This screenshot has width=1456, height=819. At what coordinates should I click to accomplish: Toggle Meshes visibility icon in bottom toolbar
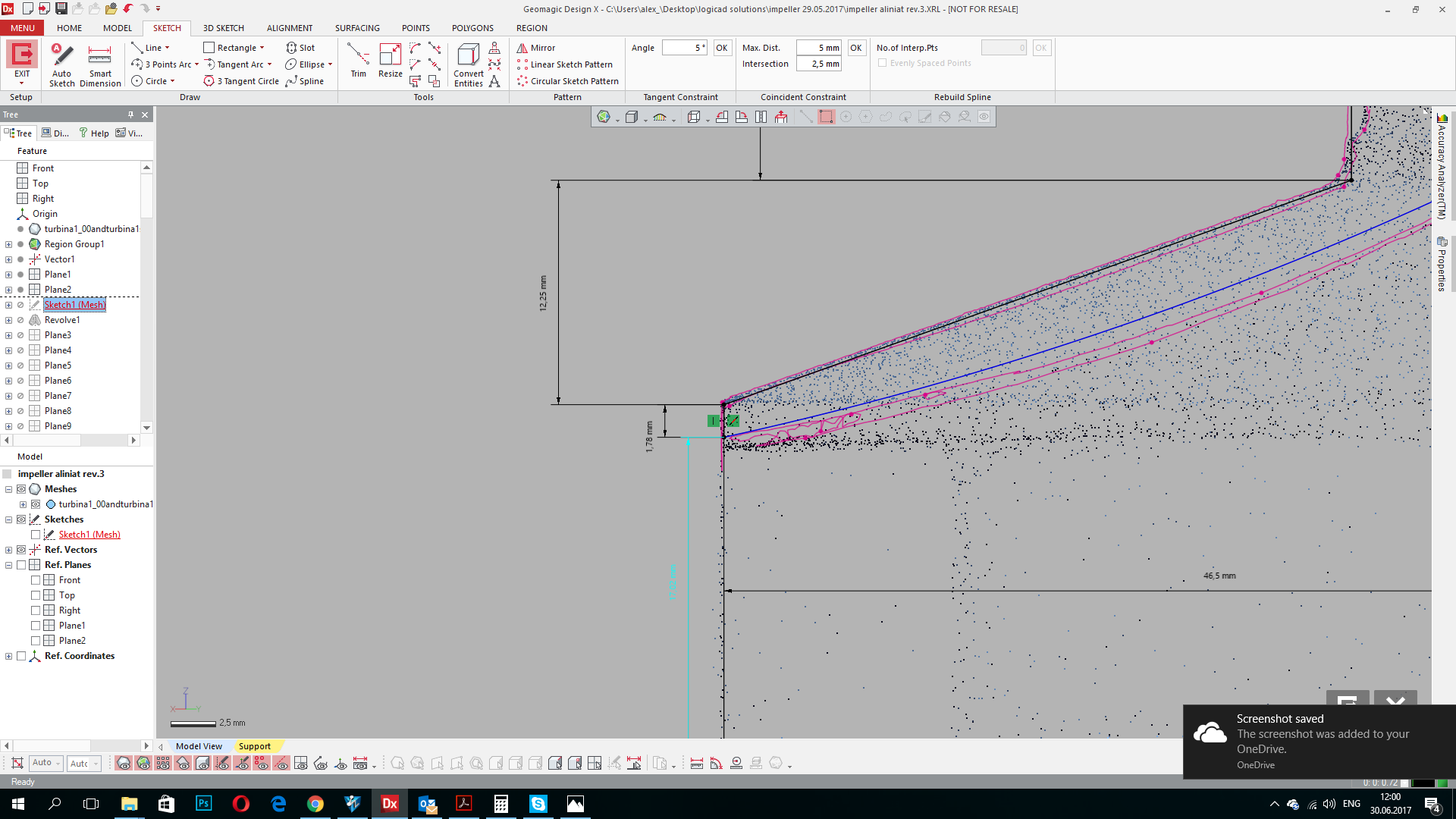point(124,764)
